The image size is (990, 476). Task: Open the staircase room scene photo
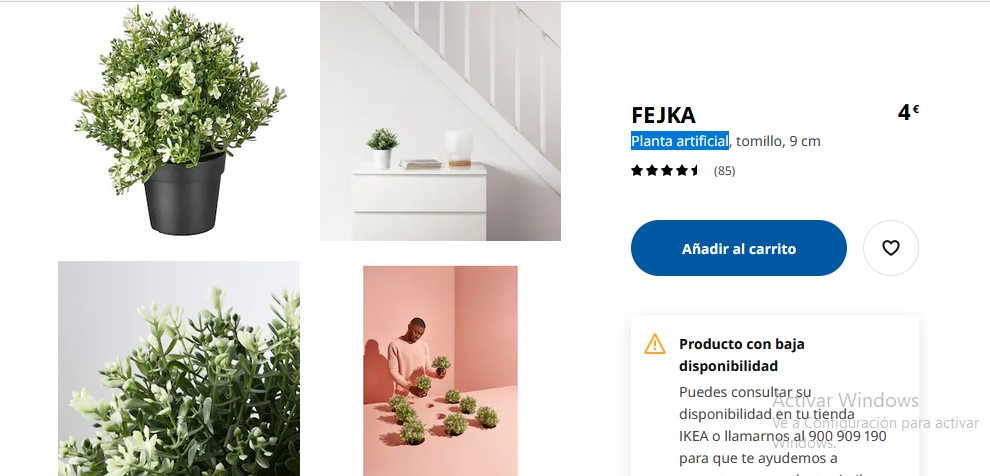pos(440,121)
